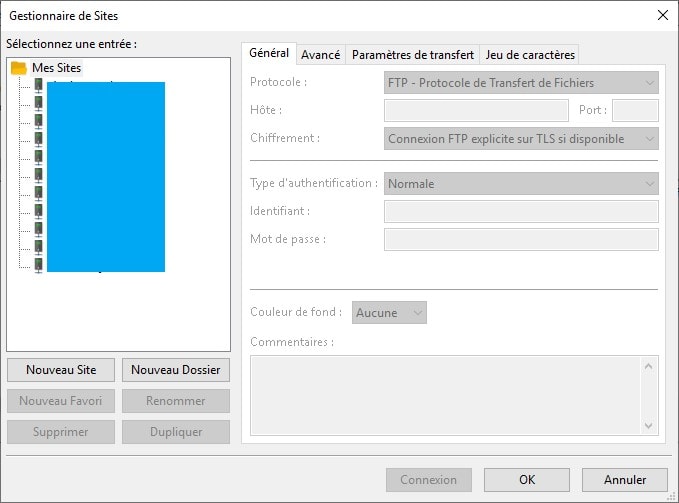This screenshot has height=503, width=679.
Task: Open the Chiffrement dropdown
Action: click(x=521, y=139)
